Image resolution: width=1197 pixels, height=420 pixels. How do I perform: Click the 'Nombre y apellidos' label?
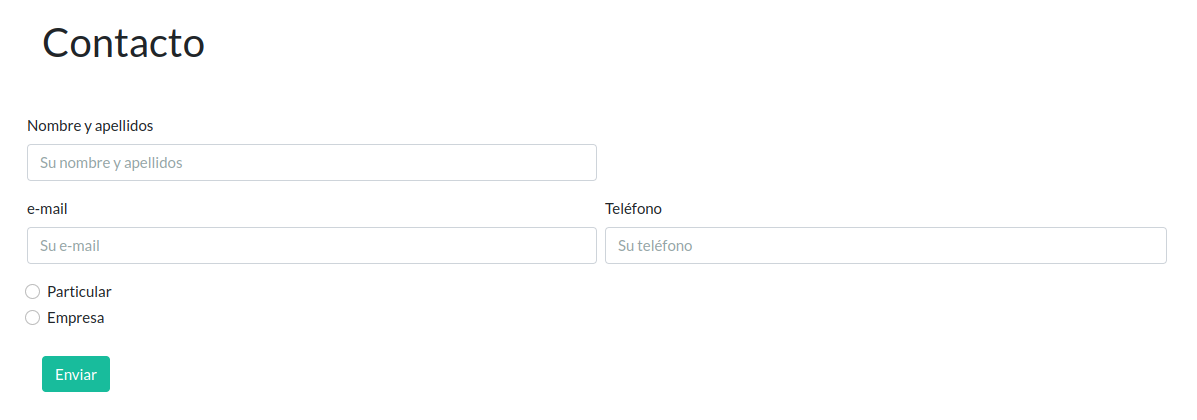coord(90,126)
